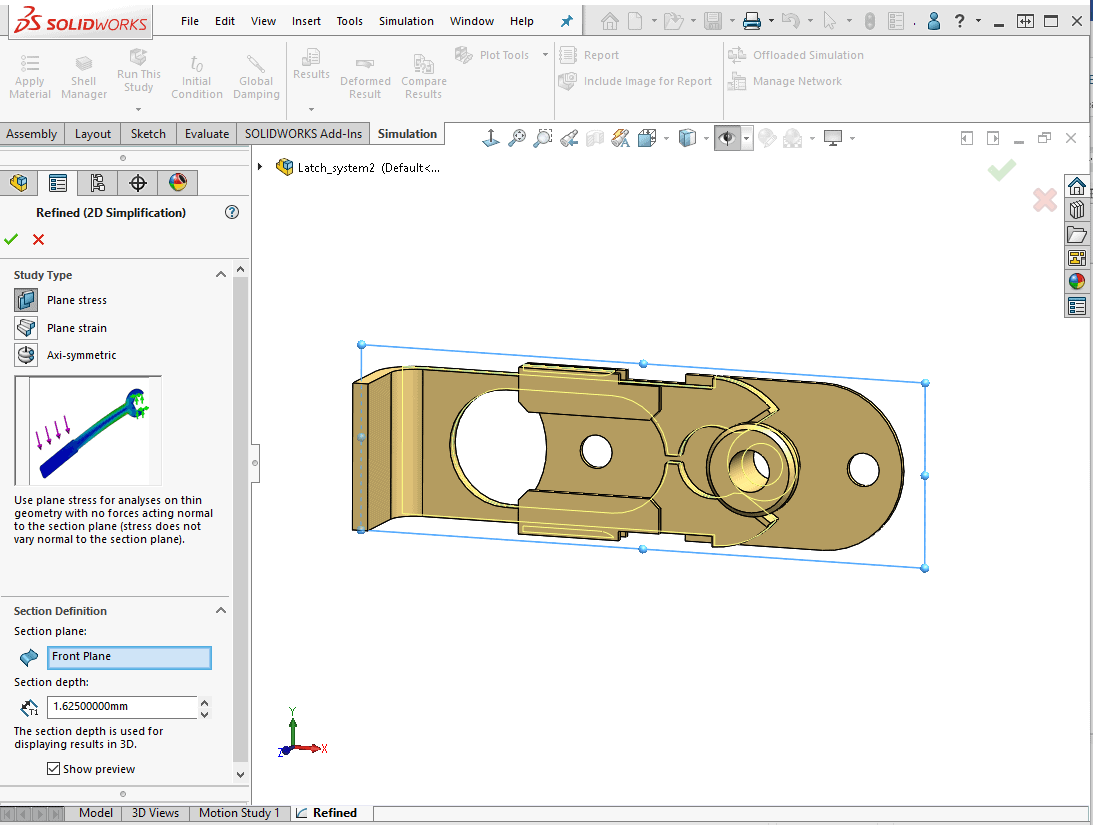Select the Axi-symmetric study type
The image size is (1093, 825).
(x=26, y=355)
